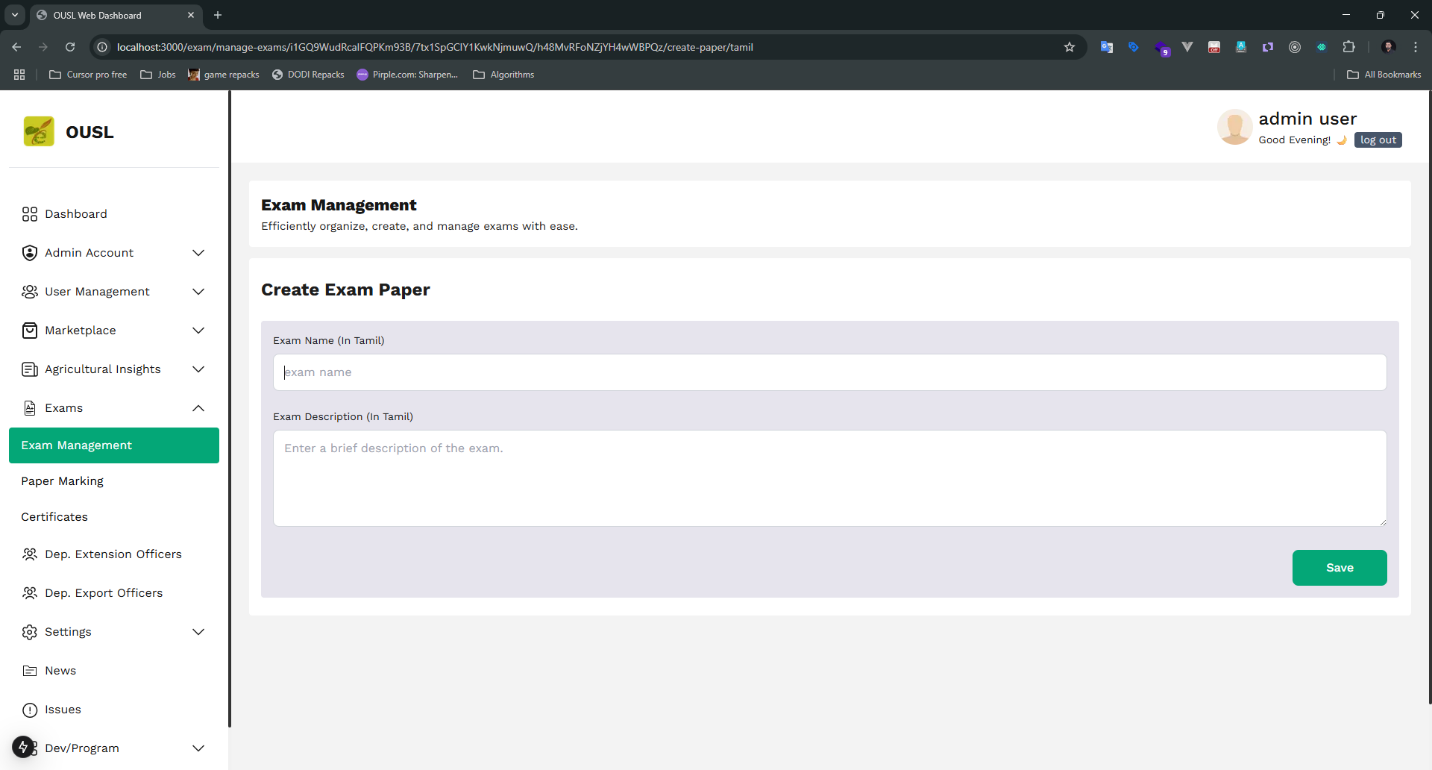
Task: Reload the page in browser
Action: [x=70, y=47]
